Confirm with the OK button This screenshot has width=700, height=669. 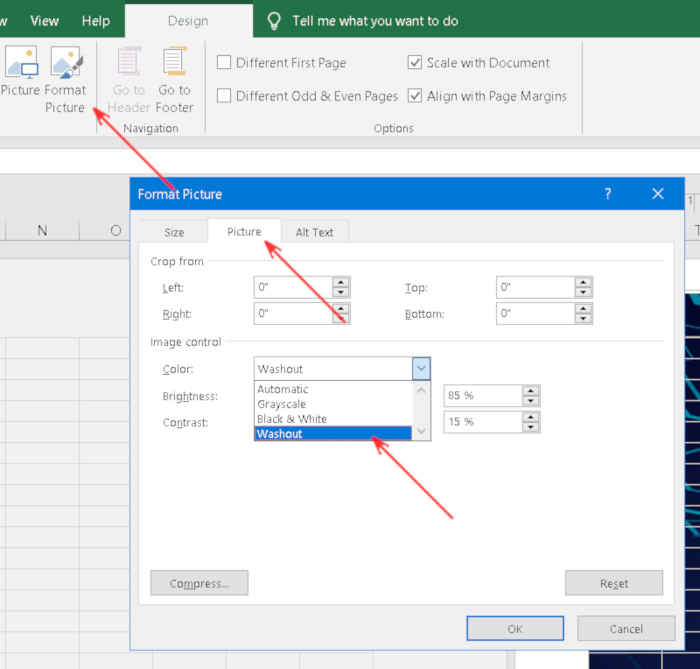pyautogui.click(x=515, y=628)
